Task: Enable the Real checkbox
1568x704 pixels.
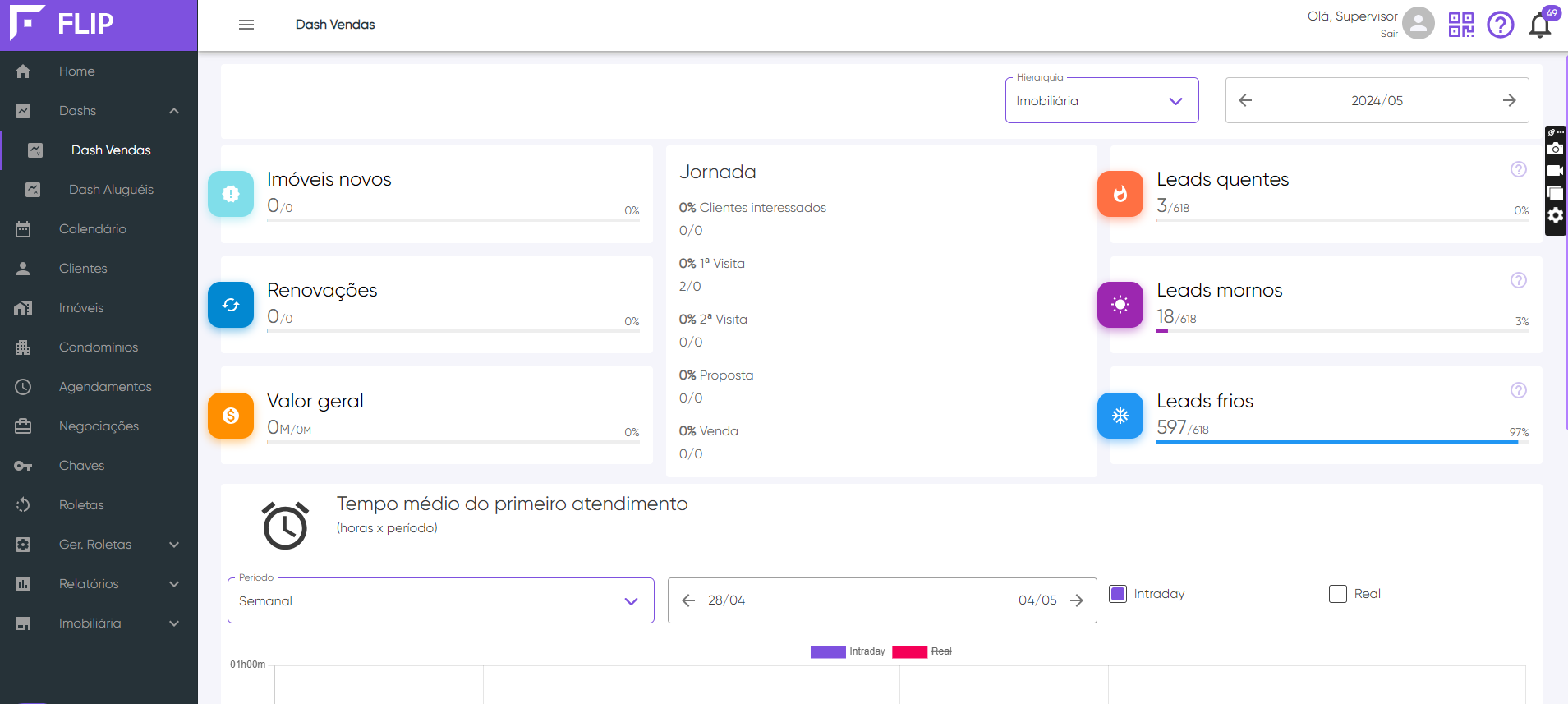Action: (x=1338, y=594)
